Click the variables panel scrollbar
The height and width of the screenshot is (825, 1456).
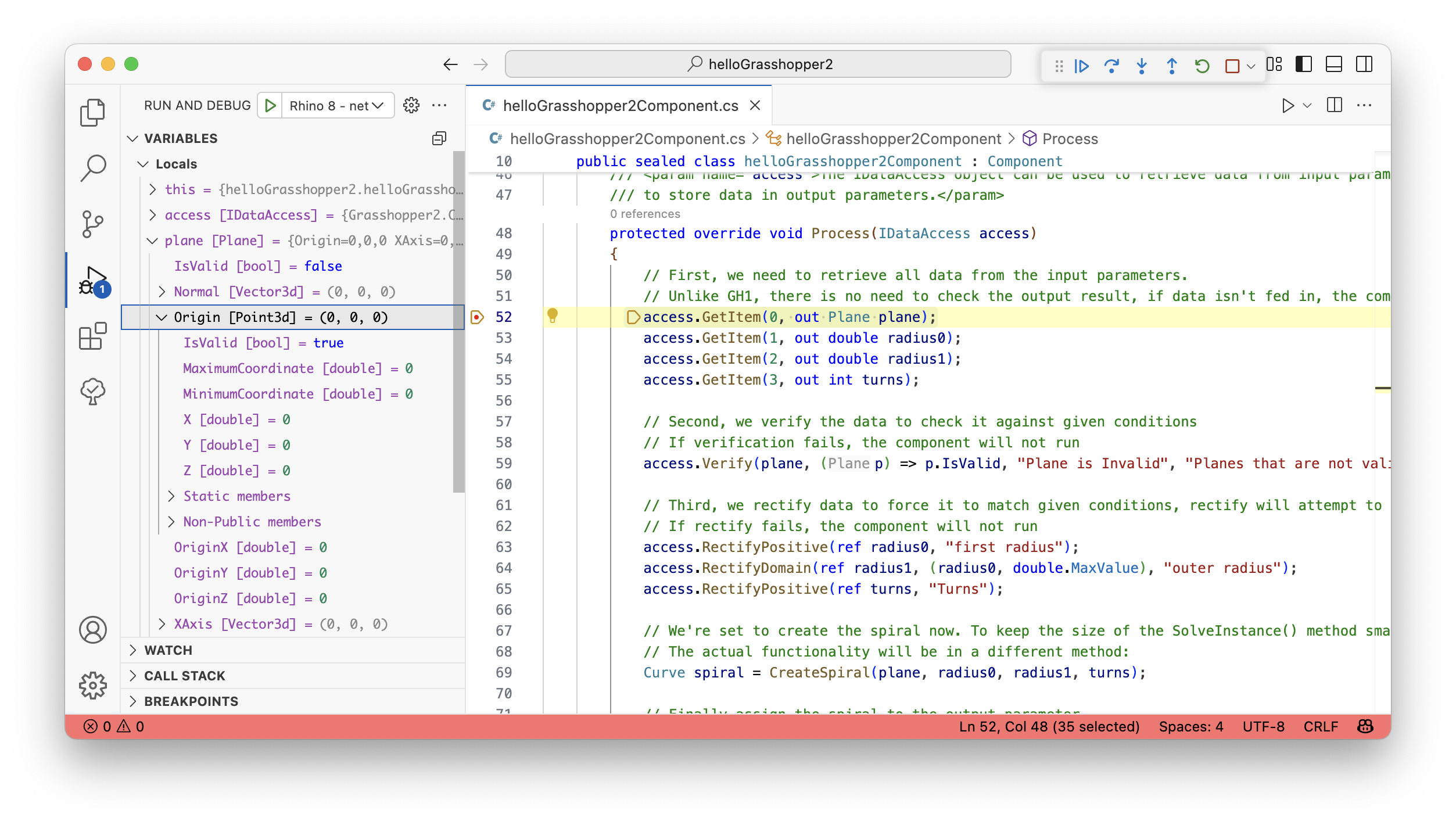[x=458, y=322]
